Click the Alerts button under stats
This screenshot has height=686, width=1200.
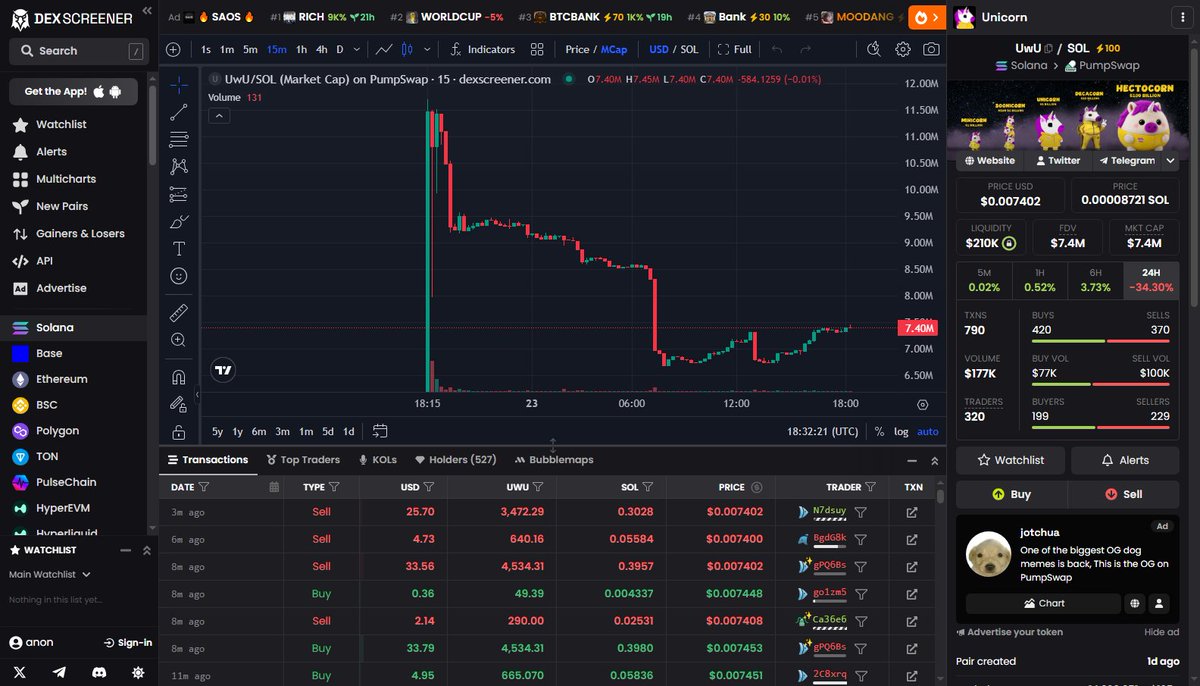pos(1125,460)
